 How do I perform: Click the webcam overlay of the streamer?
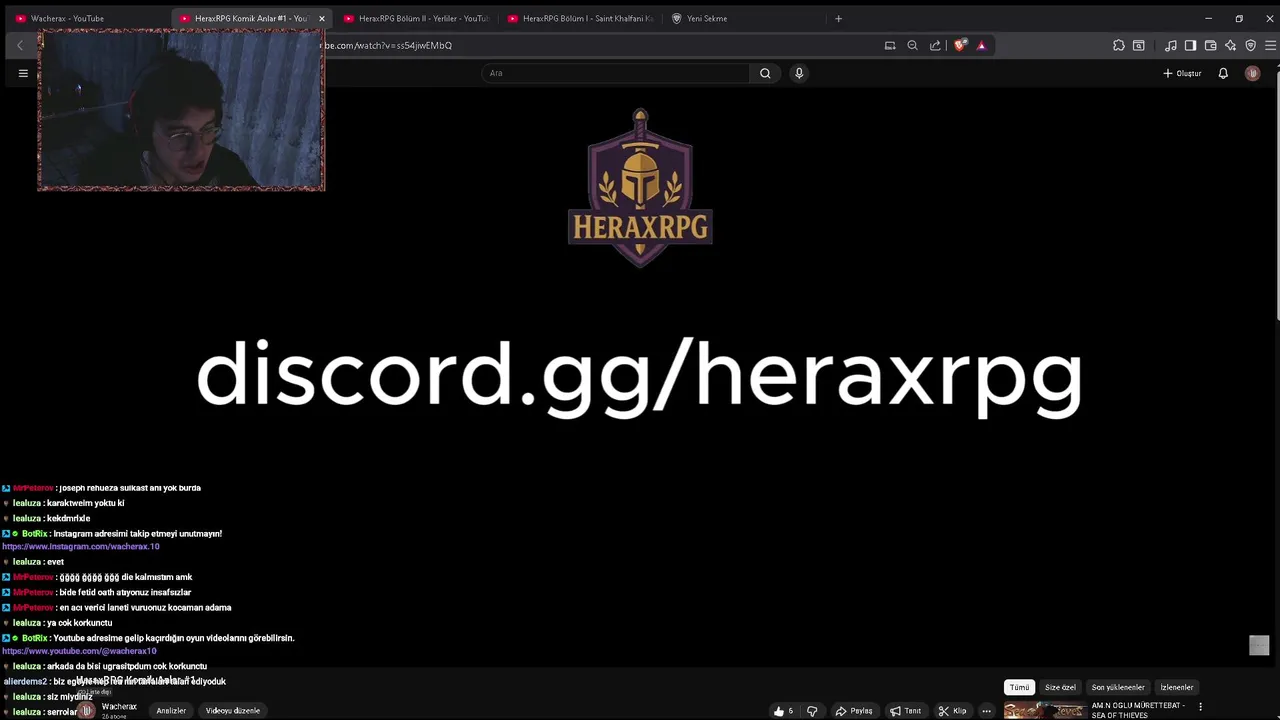point(181,110)
